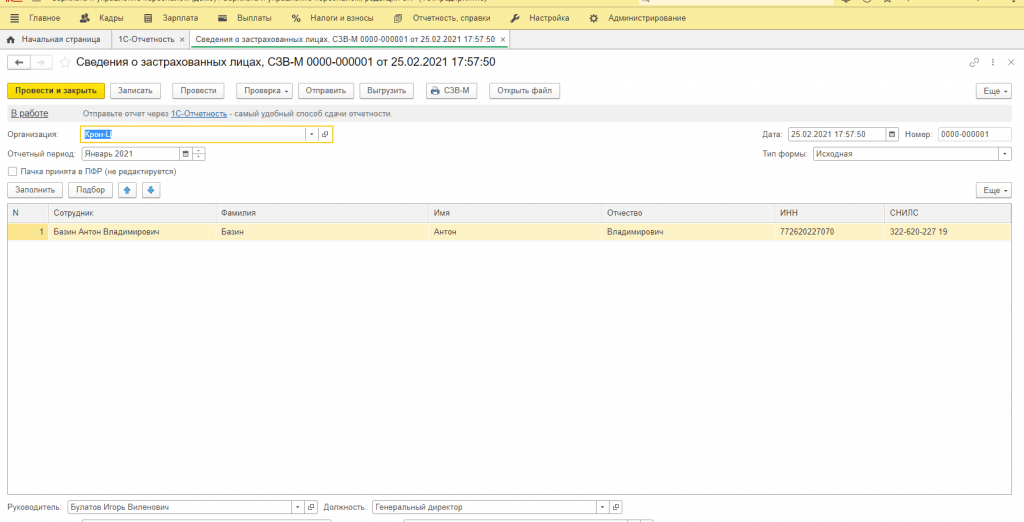Expand the Тип формы dropdown
This screenshot has height=522, width=1024.
coord(1004,154)
